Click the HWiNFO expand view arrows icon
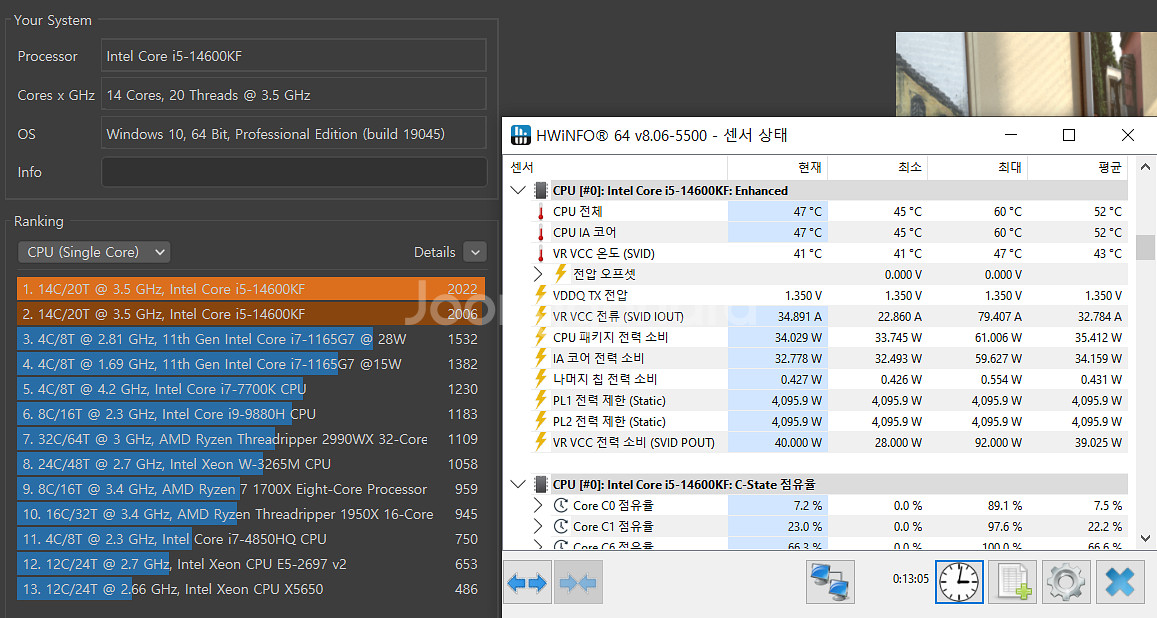Viewport: 1157px width, 618px height. 528,583
